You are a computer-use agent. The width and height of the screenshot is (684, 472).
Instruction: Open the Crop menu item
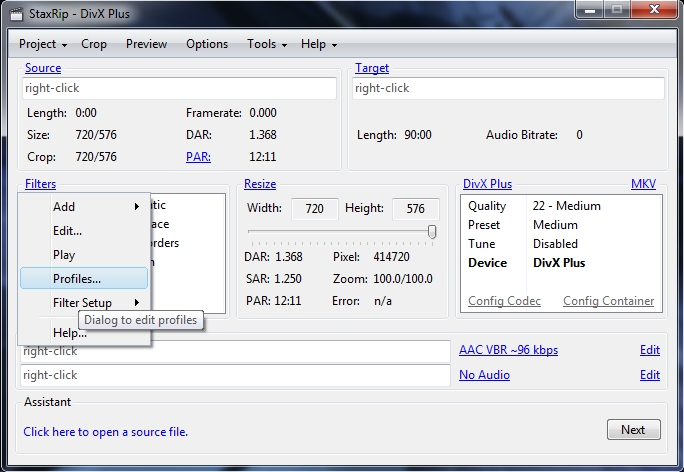pos(94,44)
